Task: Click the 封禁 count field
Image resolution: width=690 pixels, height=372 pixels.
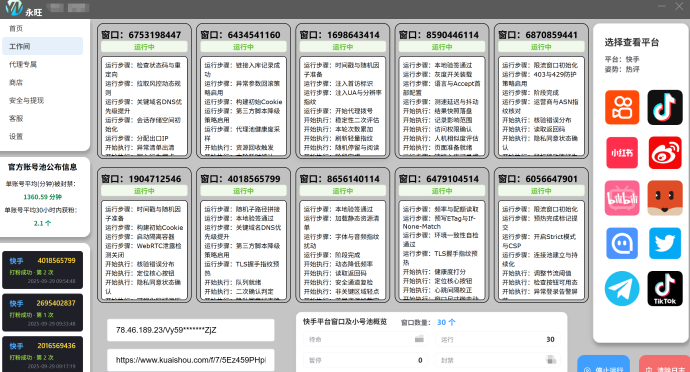Action: coord(498,360)
